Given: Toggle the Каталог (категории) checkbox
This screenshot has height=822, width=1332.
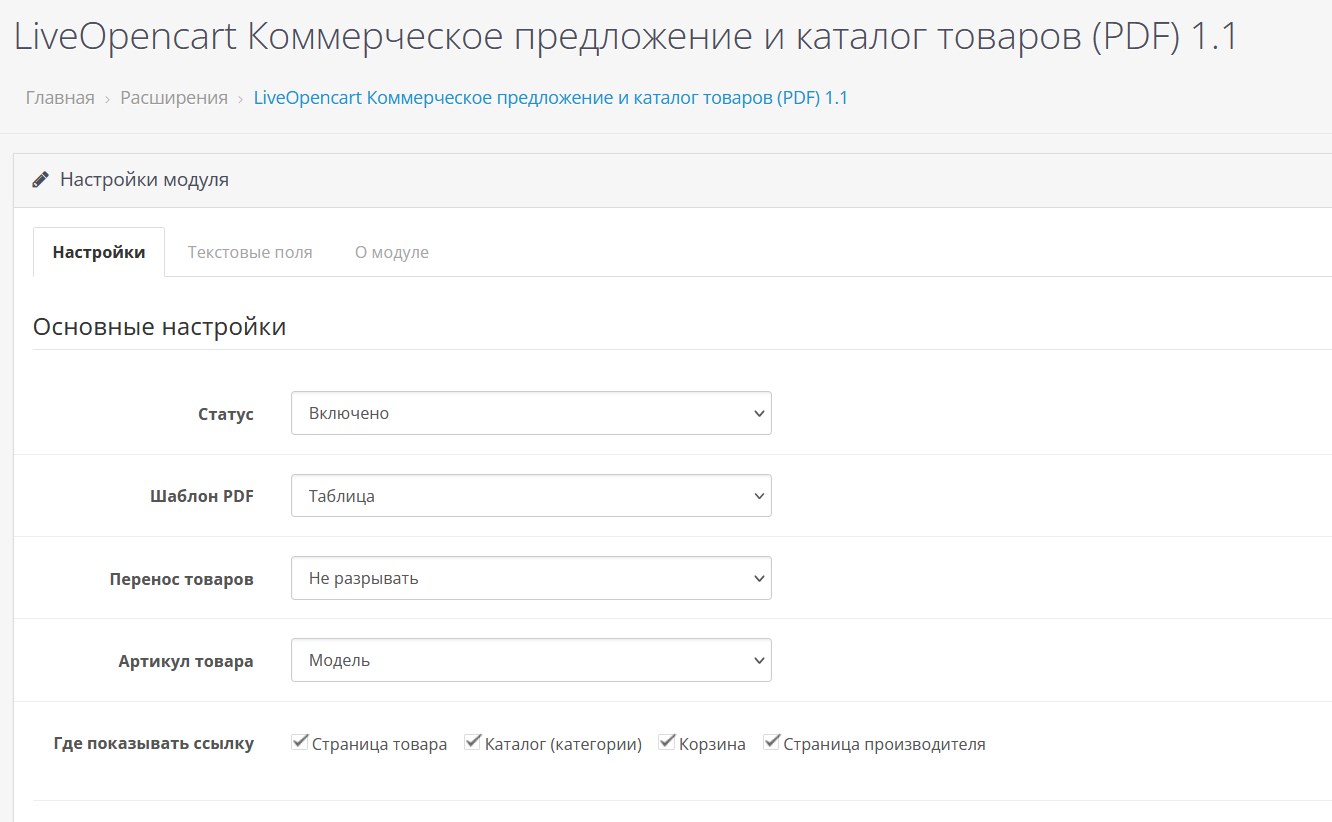Looking at the screenshot, I should pos(472,742).
